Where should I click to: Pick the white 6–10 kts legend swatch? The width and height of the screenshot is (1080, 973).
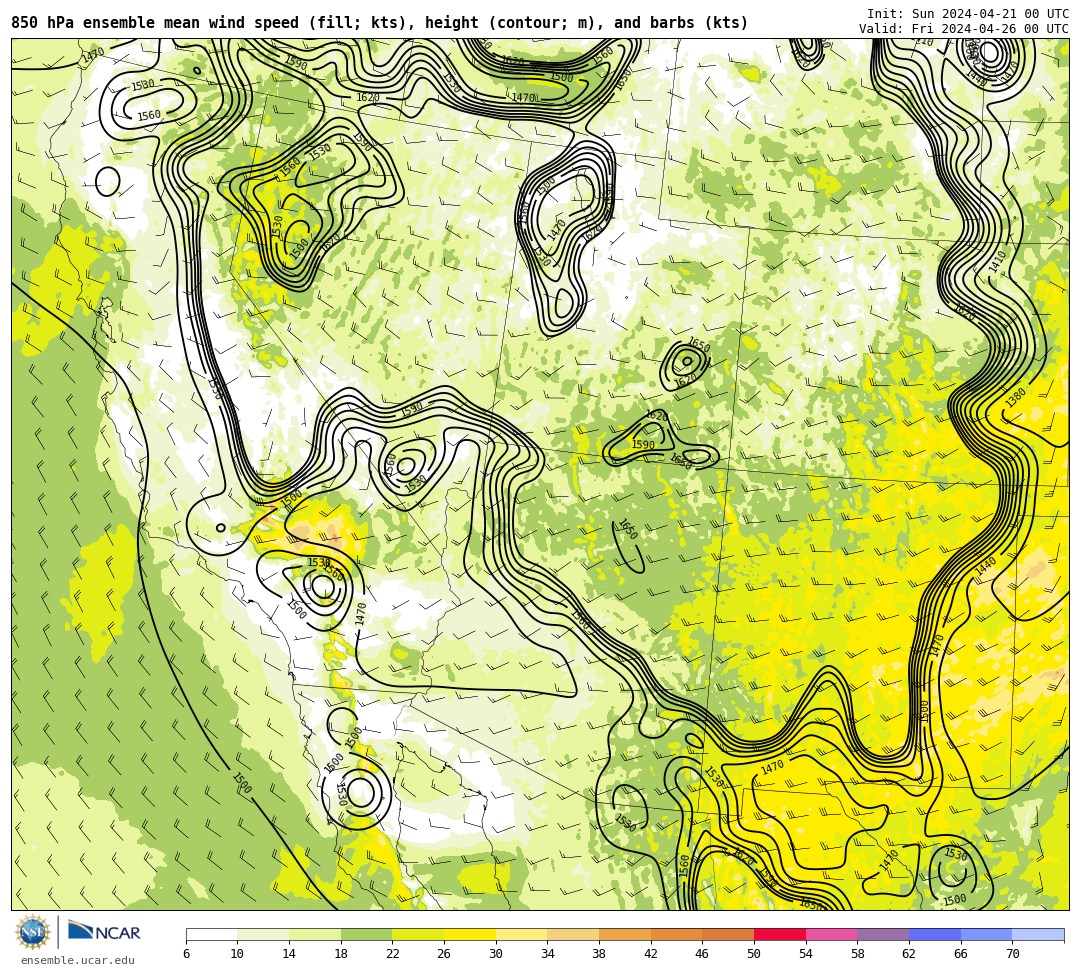pyautogui.click(x=211, y=934)
